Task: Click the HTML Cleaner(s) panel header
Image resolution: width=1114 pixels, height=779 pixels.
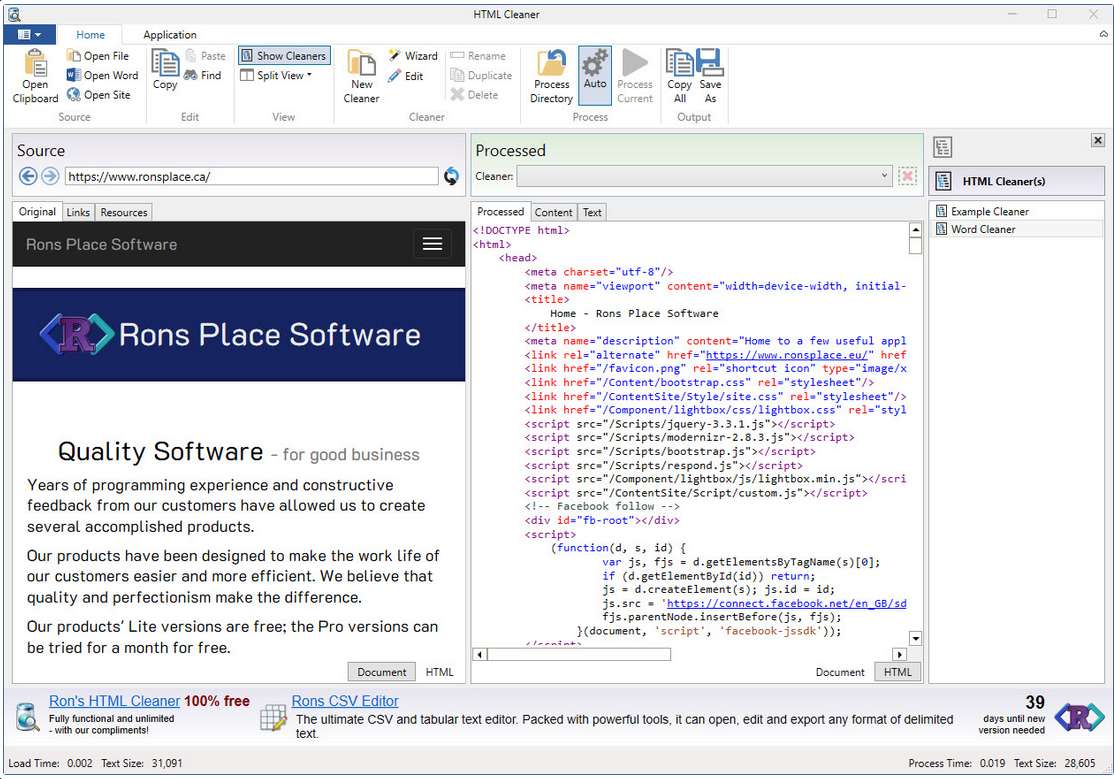Action: tap(1017, 181)
